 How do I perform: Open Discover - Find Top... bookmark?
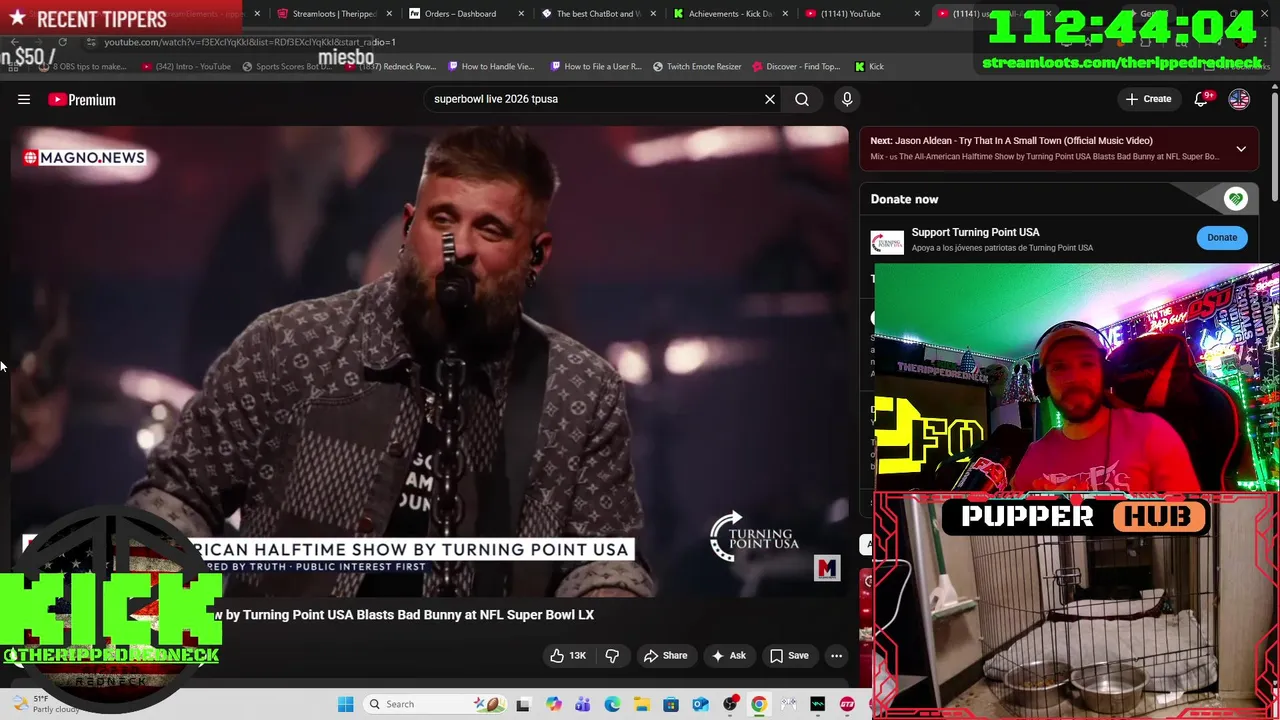tap(796, 66)
